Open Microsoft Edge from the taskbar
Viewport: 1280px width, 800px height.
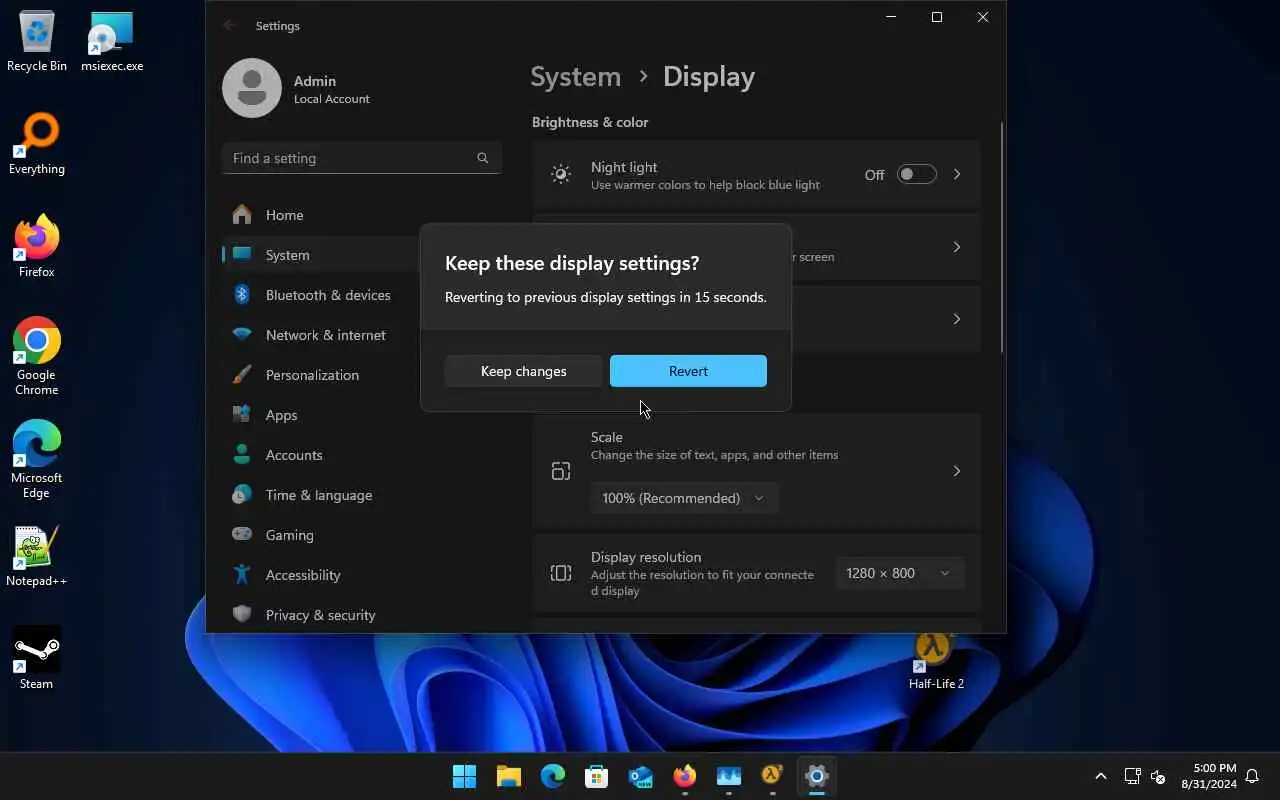(x=553, y=776)
